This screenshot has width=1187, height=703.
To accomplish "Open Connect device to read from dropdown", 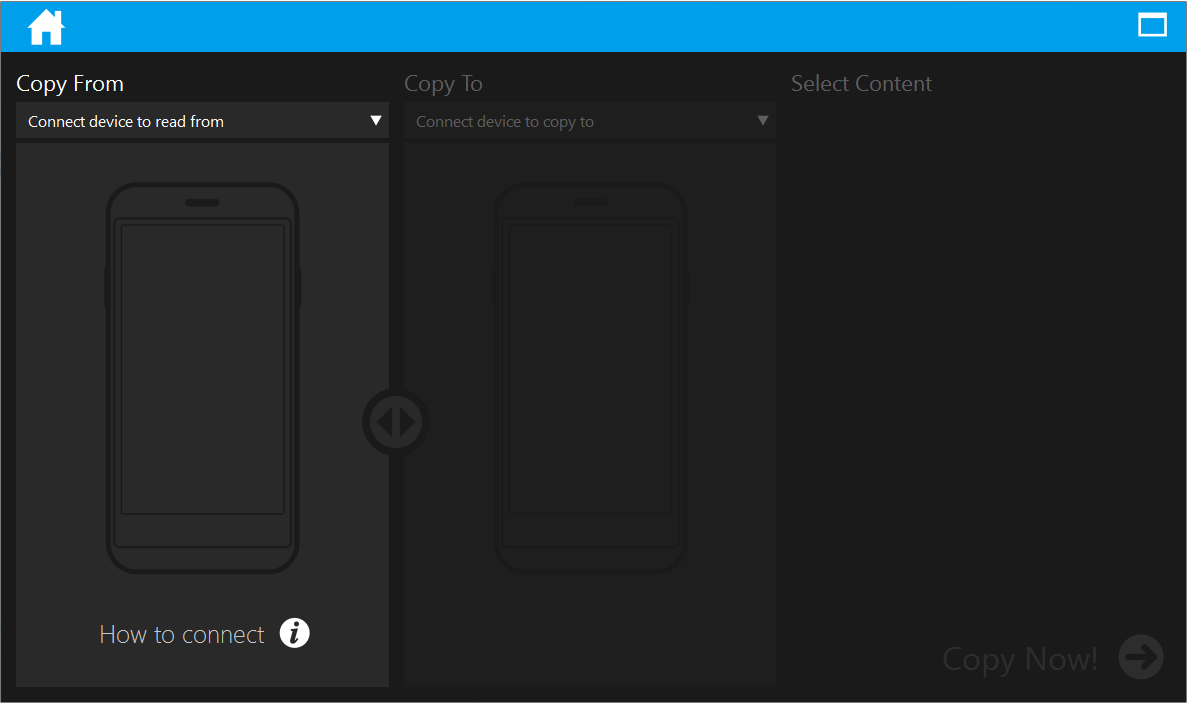I will pos(202,121).
